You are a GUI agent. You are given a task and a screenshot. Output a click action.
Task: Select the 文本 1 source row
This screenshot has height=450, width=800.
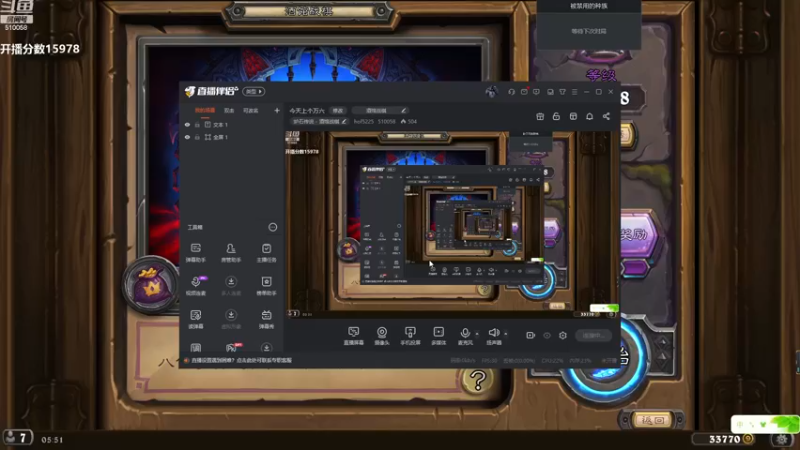click(232, 124)
